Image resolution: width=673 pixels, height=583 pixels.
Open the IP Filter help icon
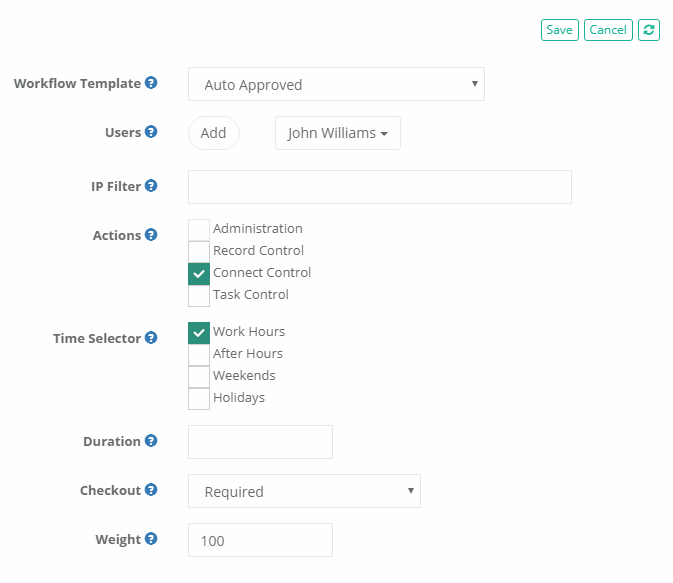[151, 186]
